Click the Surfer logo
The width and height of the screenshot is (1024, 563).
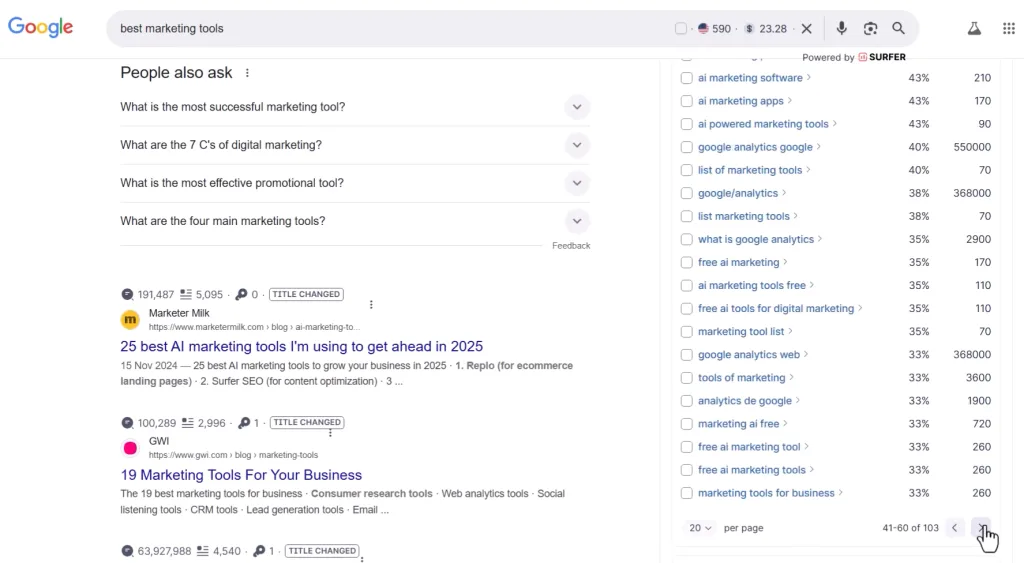point(882,57)
